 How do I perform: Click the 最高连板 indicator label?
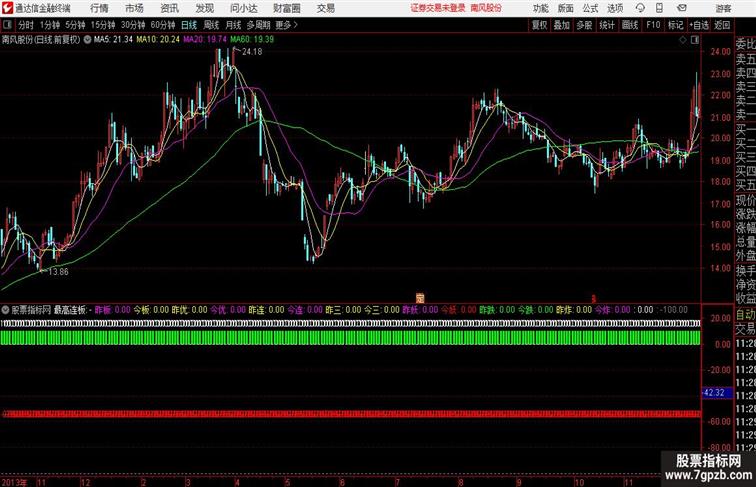coord(70,310)
